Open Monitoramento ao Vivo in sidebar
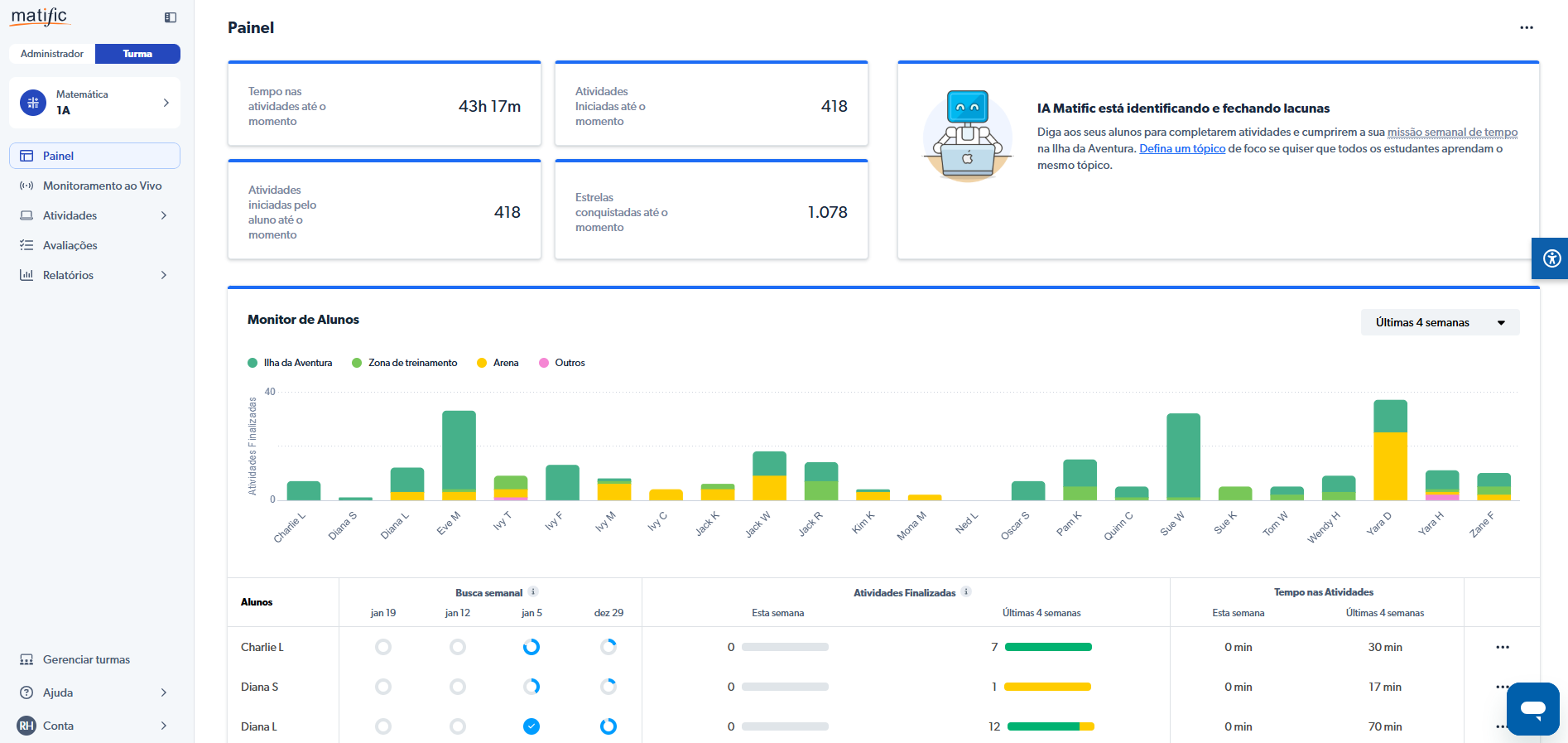Viewport: 1568px width, 743px height. 102,186
